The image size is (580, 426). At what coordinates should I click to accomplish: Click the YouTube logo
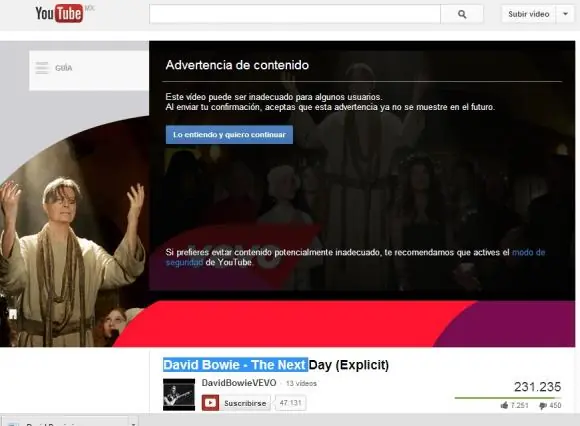point(59,14)
